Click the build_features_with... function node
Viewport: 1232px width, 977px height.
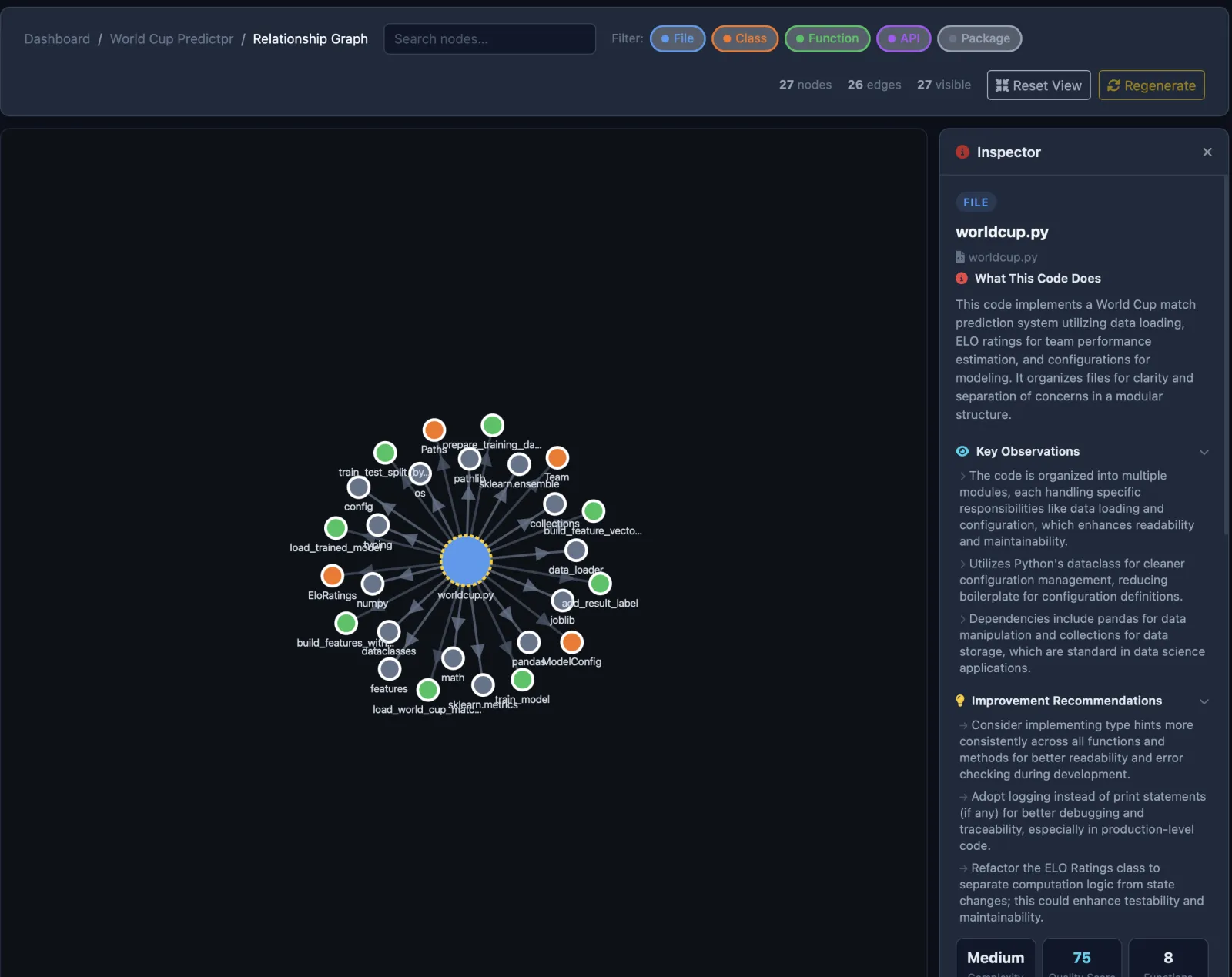point(346,623)
